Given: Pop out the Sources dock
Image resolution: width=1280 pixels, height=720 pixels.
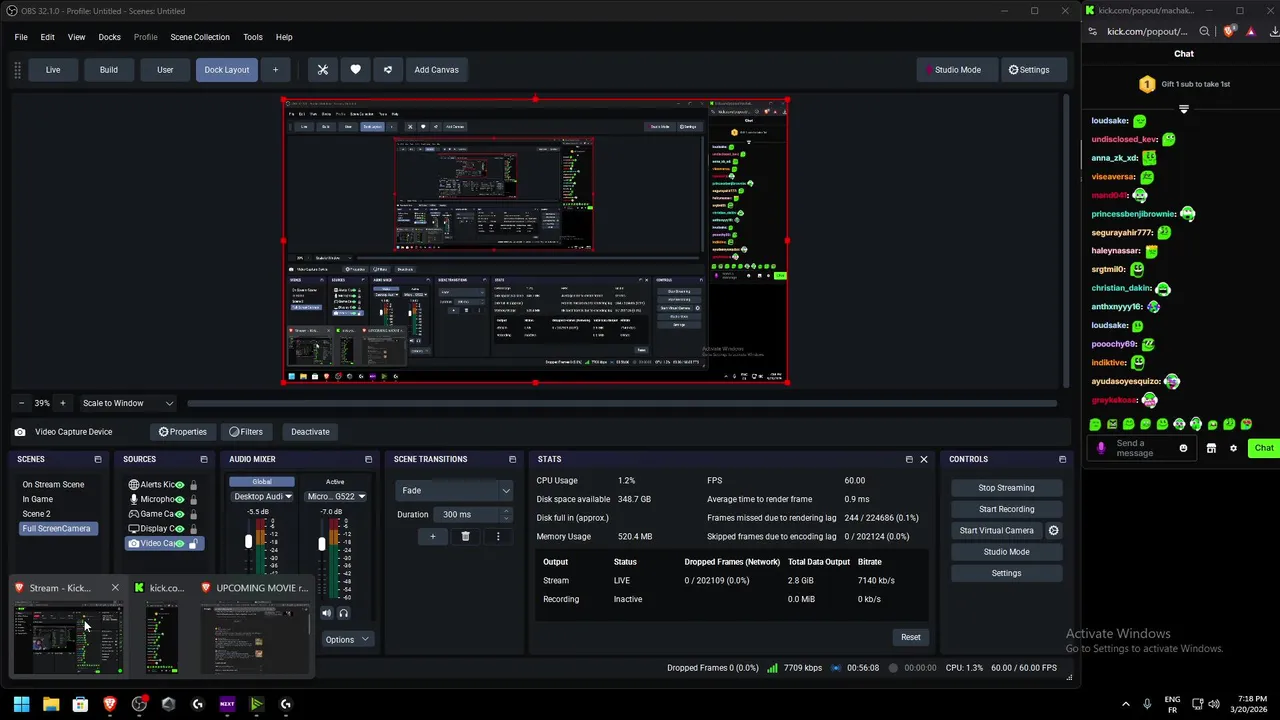Looking at the screenshot, I should pos(204,460).
